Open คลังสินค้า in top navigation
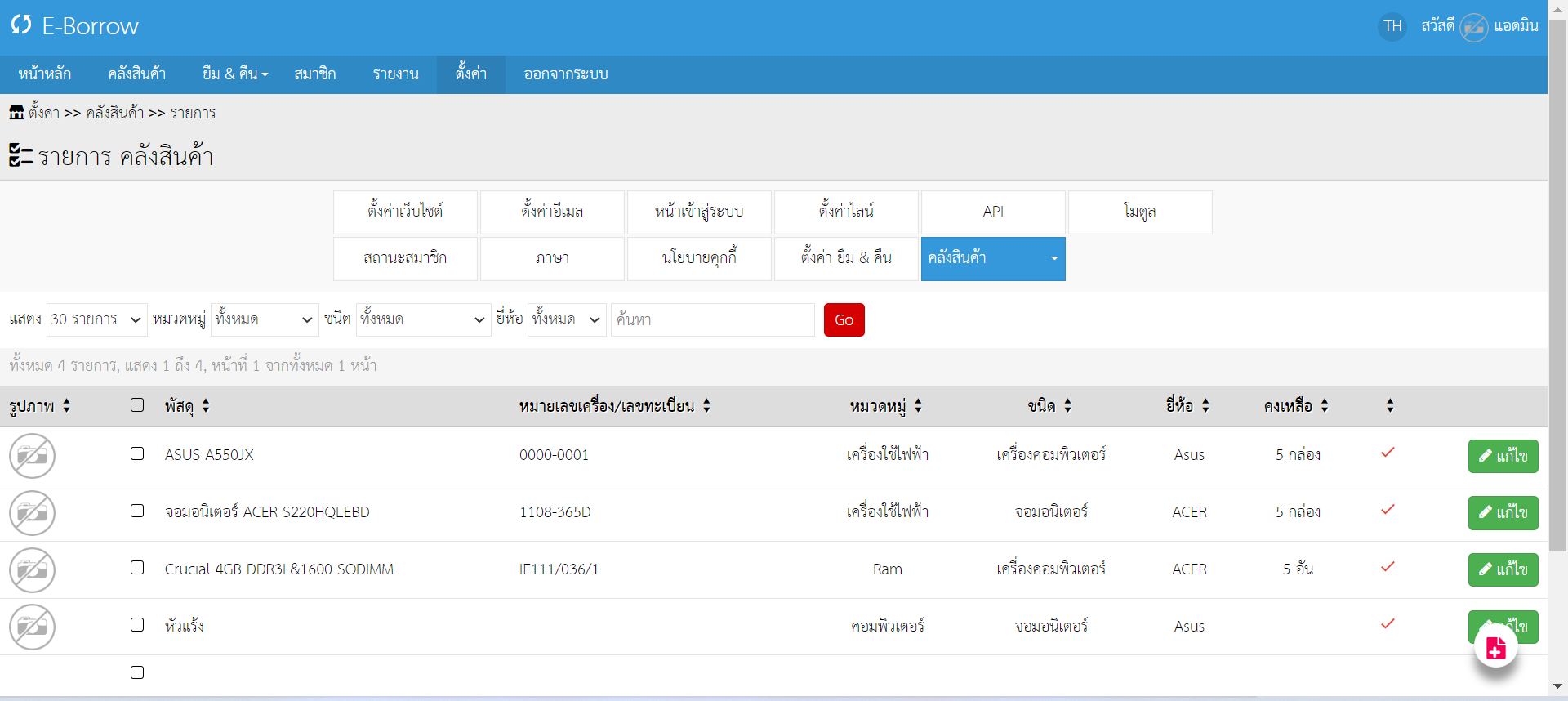Image resolution: width=1568 pixels, height=701 pixels. tap(136, 74)
